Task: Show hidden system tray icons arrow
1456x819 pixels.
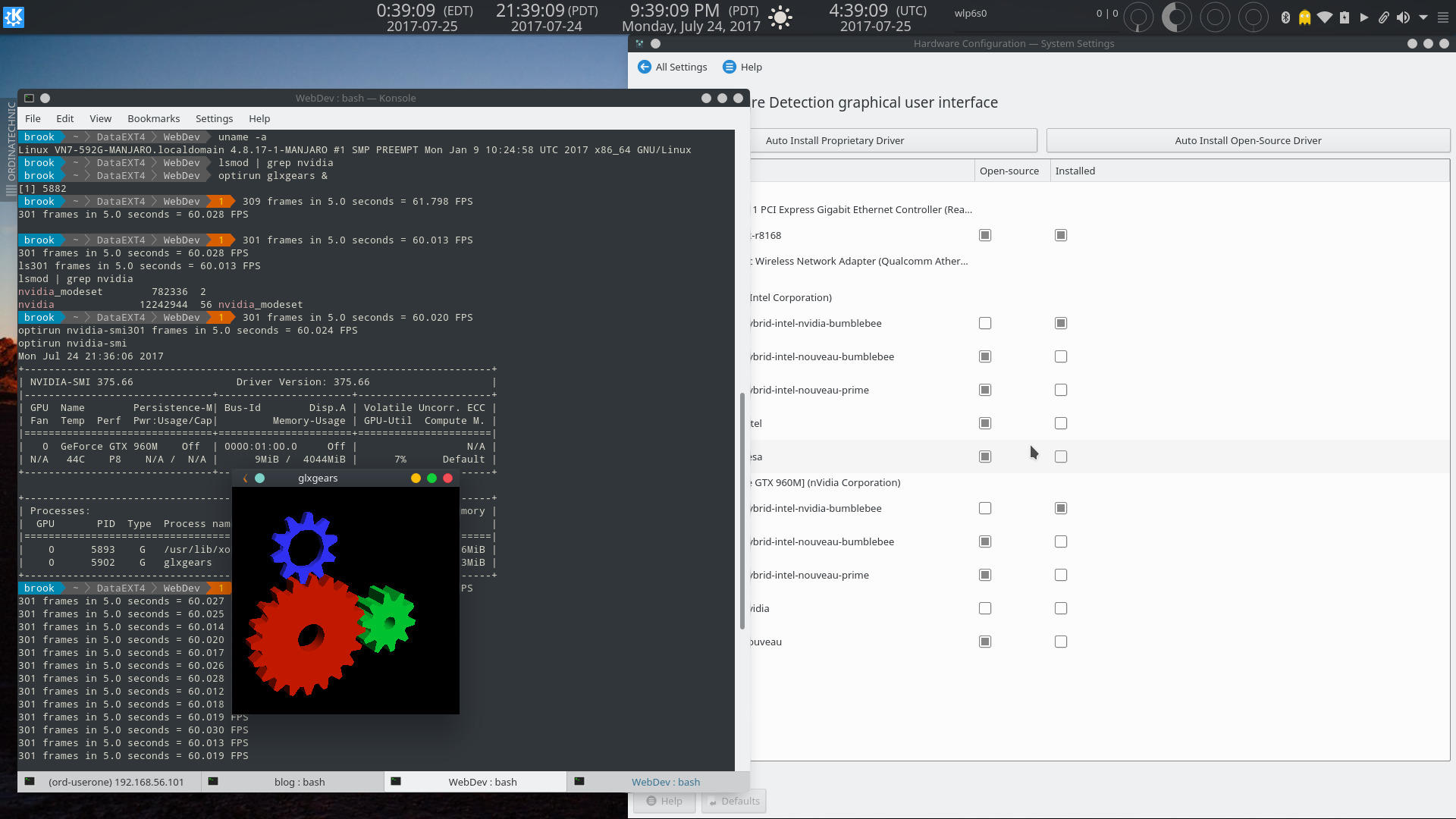Action: tap(1423, 17)
